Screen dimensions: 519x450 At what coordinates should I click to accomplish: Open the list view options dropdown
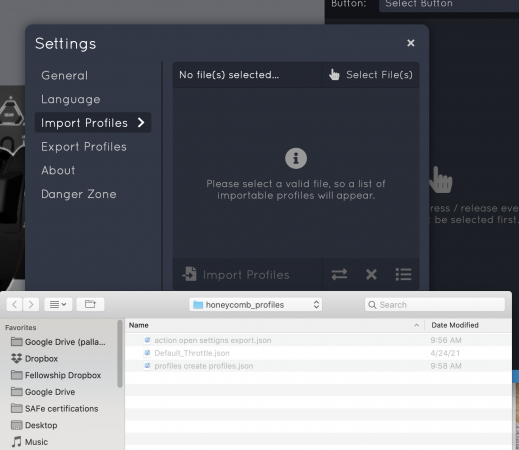[58, 304]
